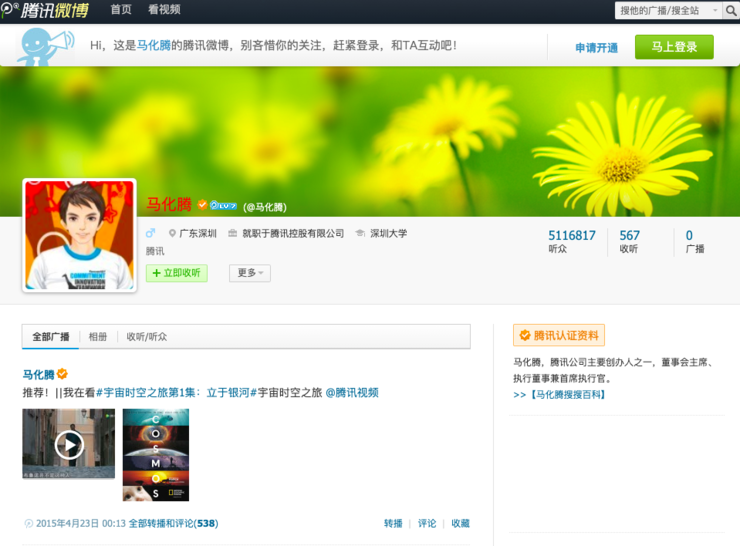Open the search scope dropdown arrow
The width and height of the screenshot is (740, 546).
point(715,10)
